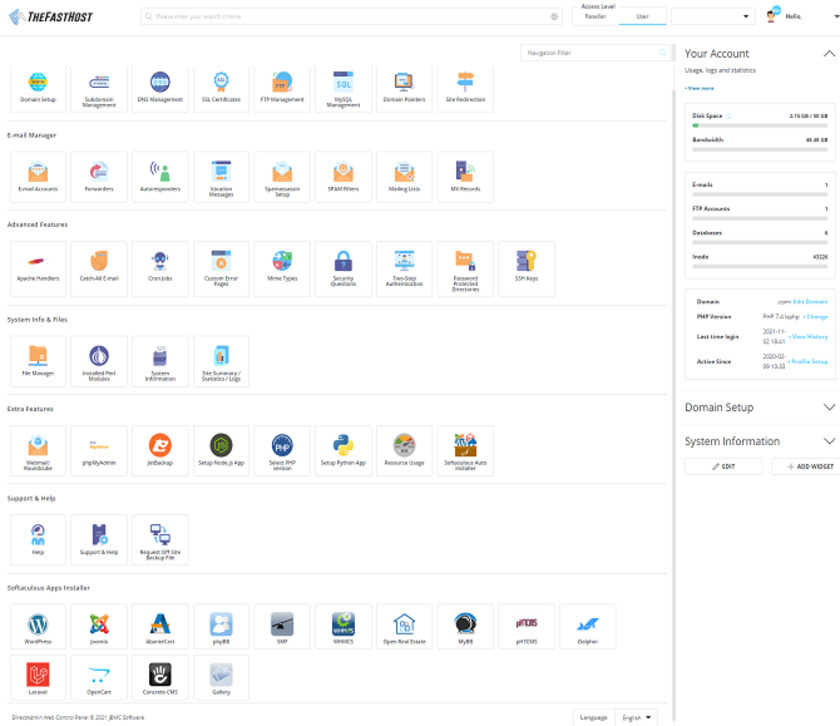840x726 pixels.
Task: Expand the System Information widget
Action: tap(829, 441)
